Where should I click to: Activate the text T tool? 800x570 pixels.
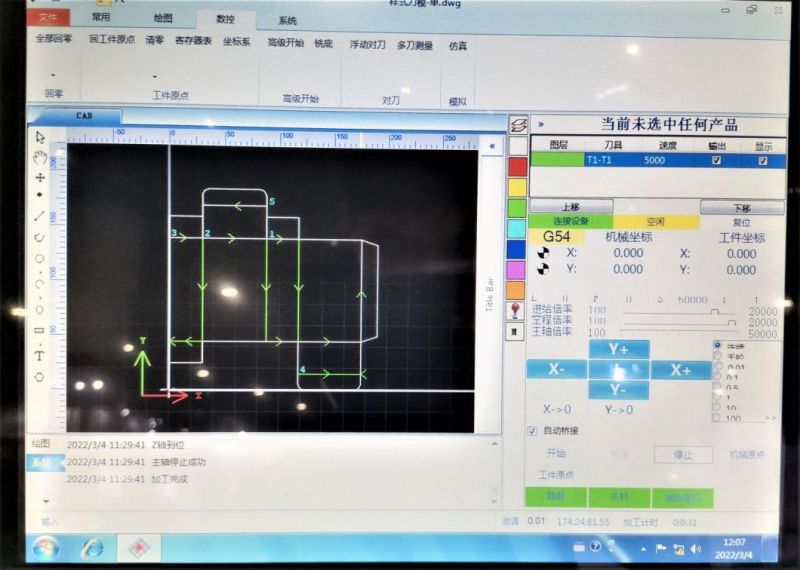click(39, 356)
